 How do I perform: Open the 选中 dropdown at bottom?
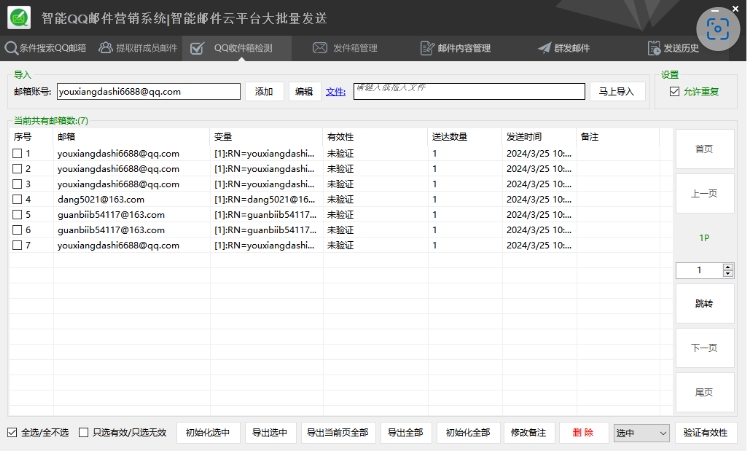(x=641, y=433)
